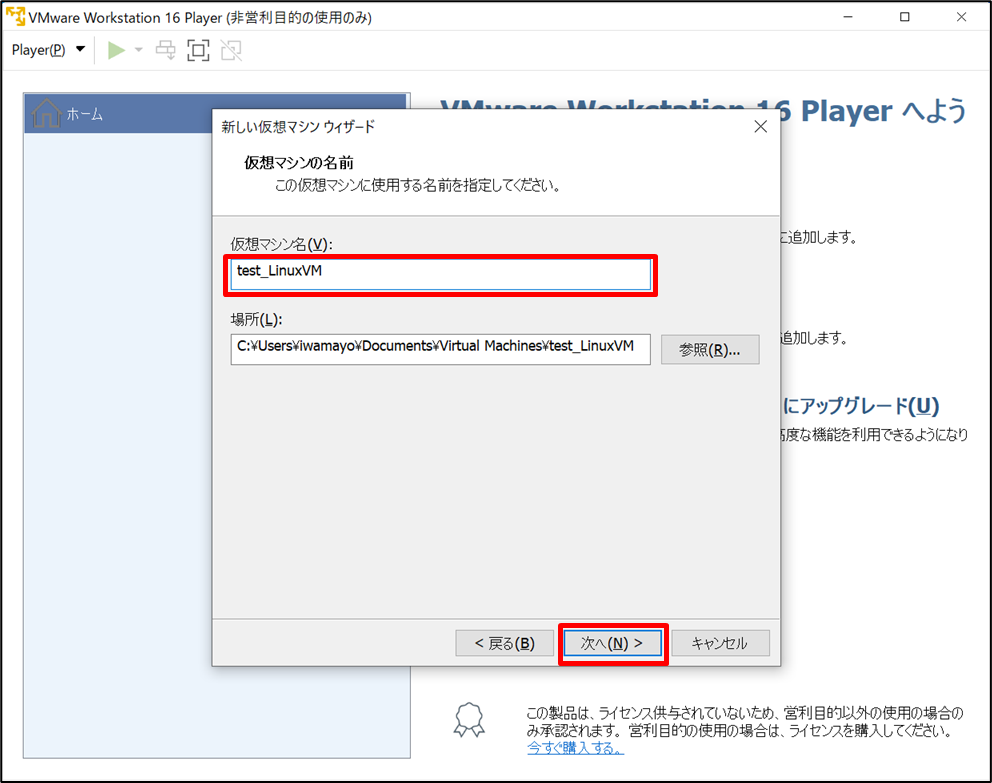The image size is (992, 783).
Task: Click Send Ctrl+Alt+Del toolbar icon
Action: tap(166, 50)
